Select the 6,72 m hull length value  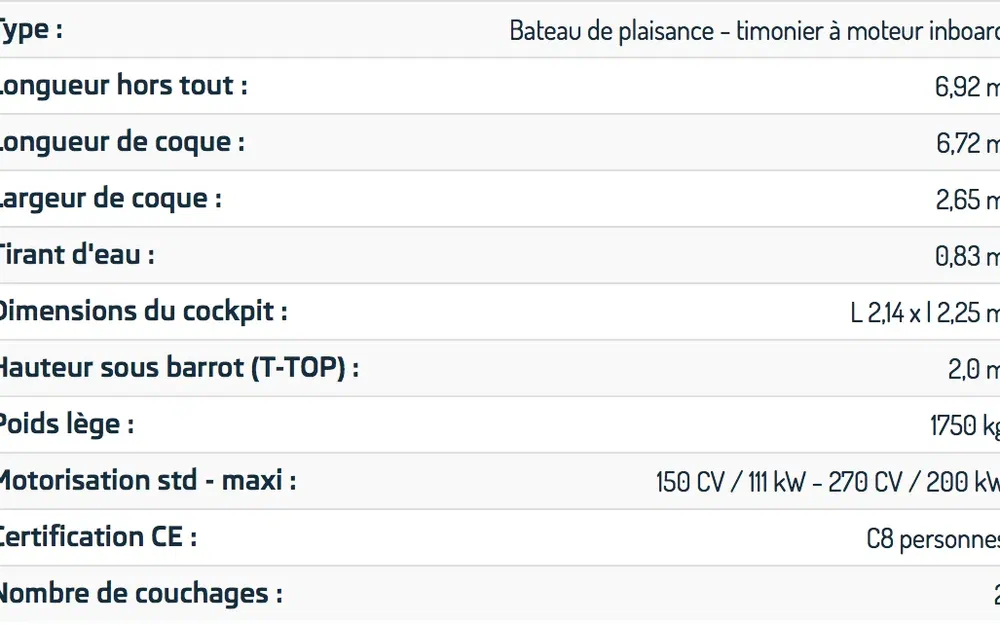point(967,143)
